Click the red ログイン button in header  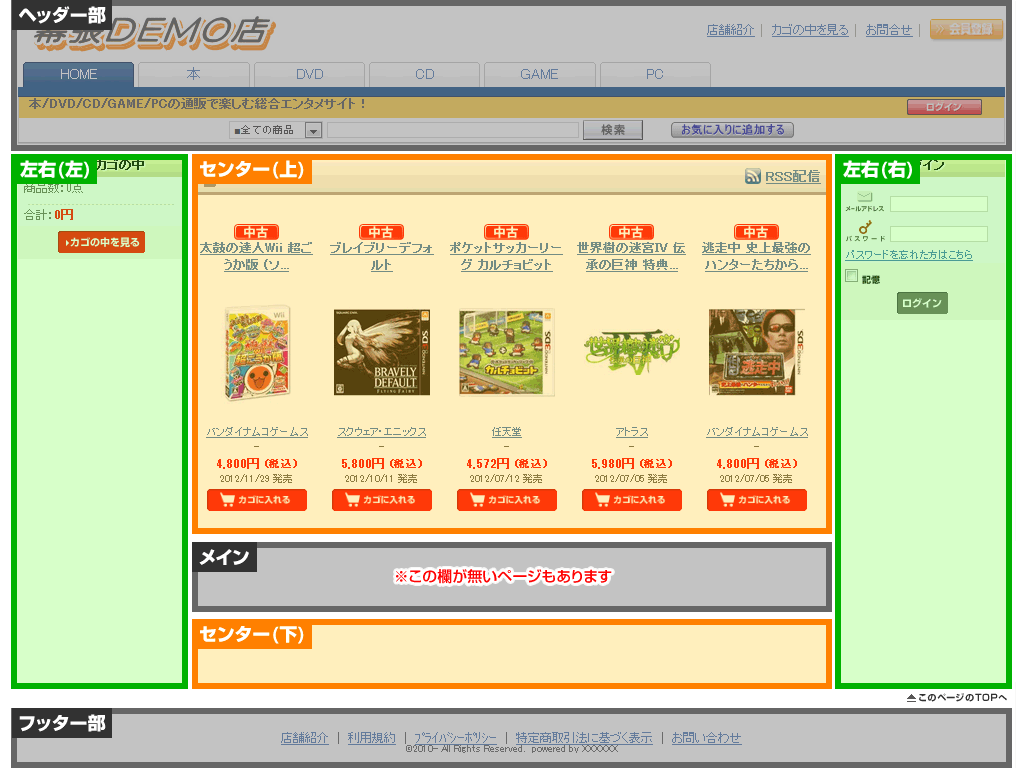944,107
